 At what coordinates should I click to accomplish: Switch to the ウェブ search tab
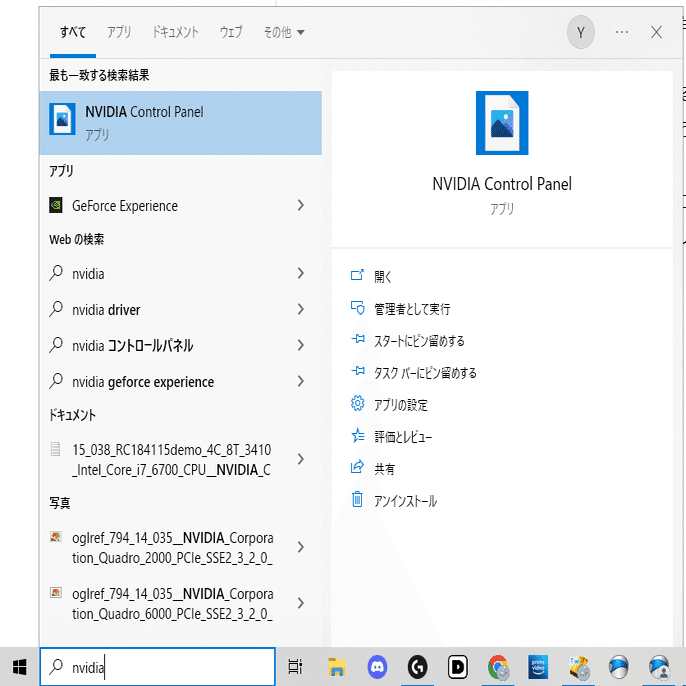[231, 32]
